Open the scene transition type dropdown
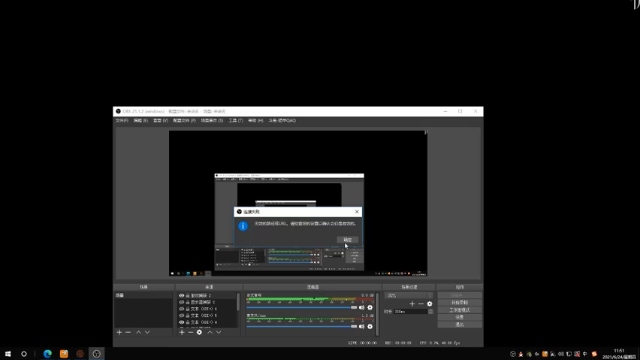The width and height of the screenshot is (640, 360). coord(408,296)
